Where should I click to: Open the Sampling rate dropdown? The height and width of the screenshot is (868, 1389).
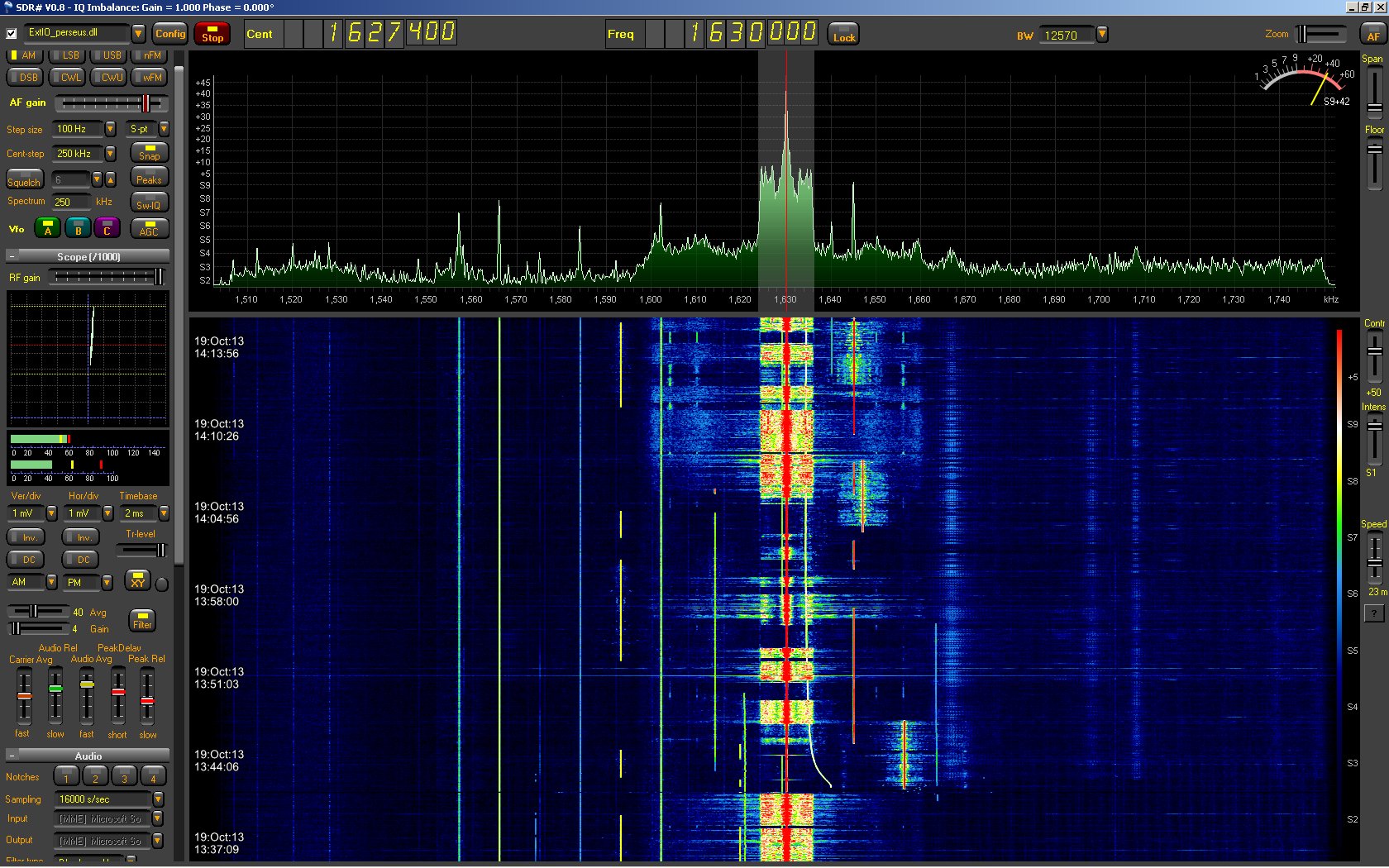(x=158, y=799)
